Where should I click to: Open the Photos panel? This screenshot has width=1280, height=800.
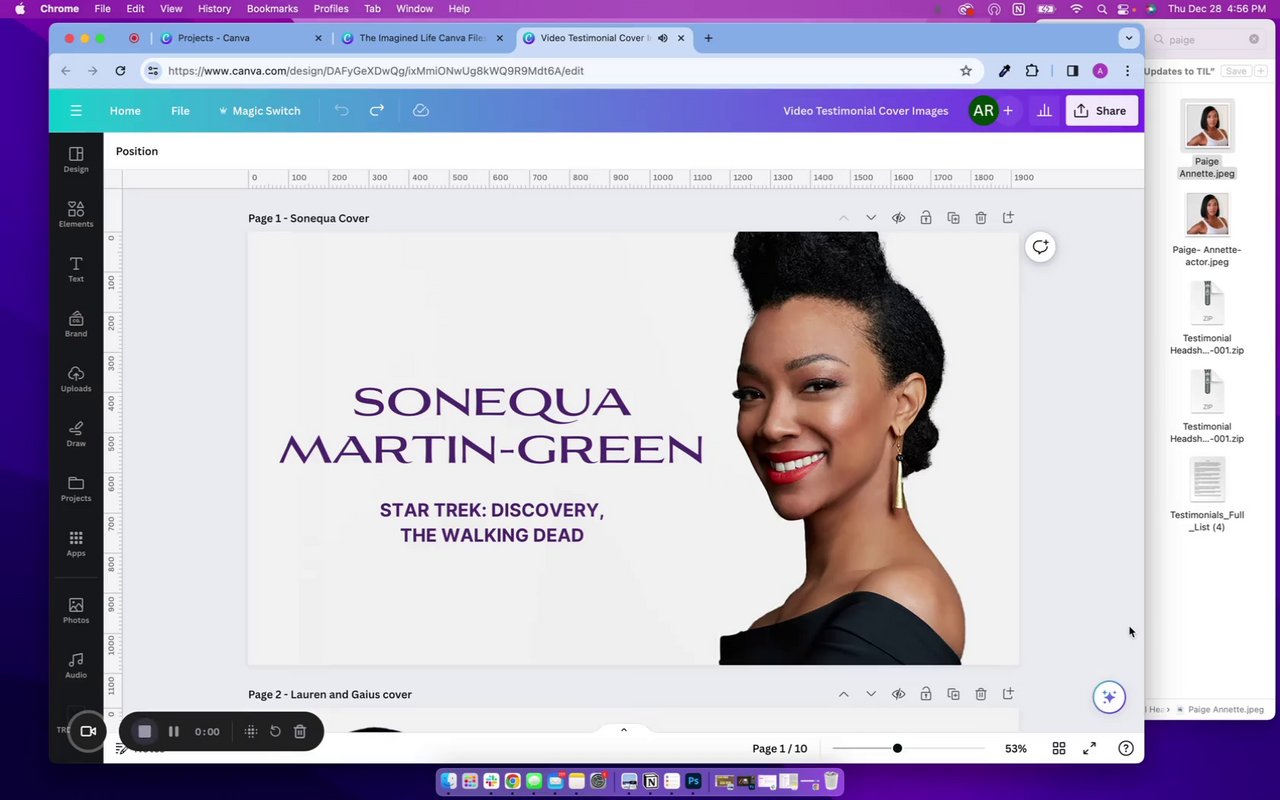(76, 611)
